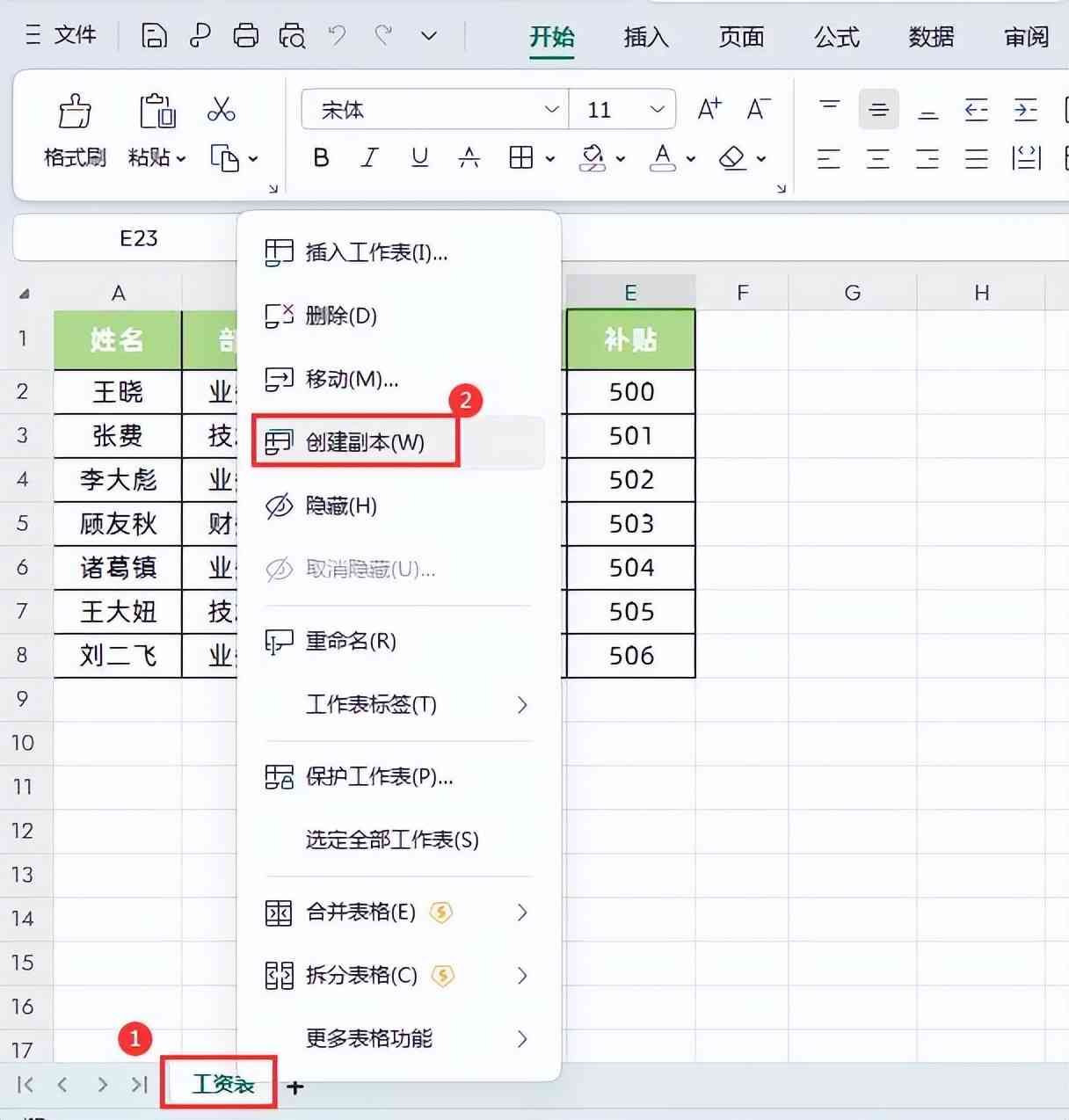Image resolution: width=1069 pixels, height=1120 pixels.
Task: Increase font size with A+ icon
Action: coord(709,110)
